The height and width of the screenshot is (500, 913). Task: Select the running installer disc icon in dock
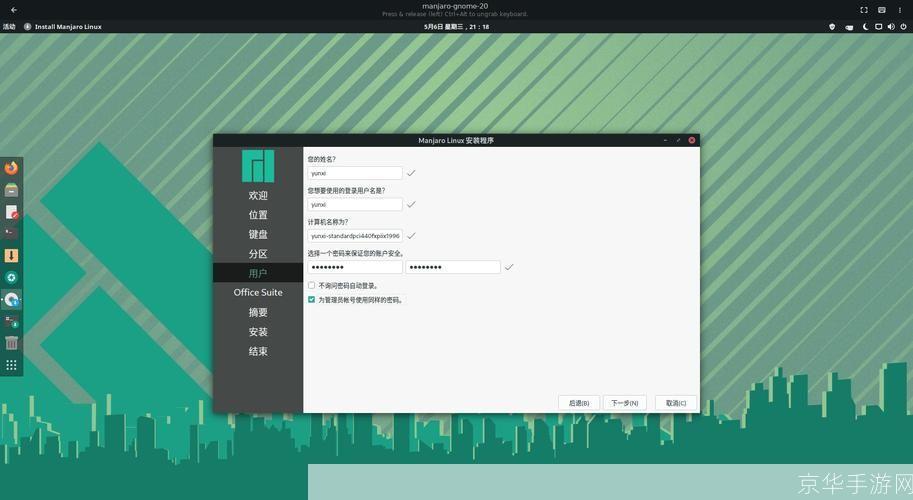coord(11,300)
